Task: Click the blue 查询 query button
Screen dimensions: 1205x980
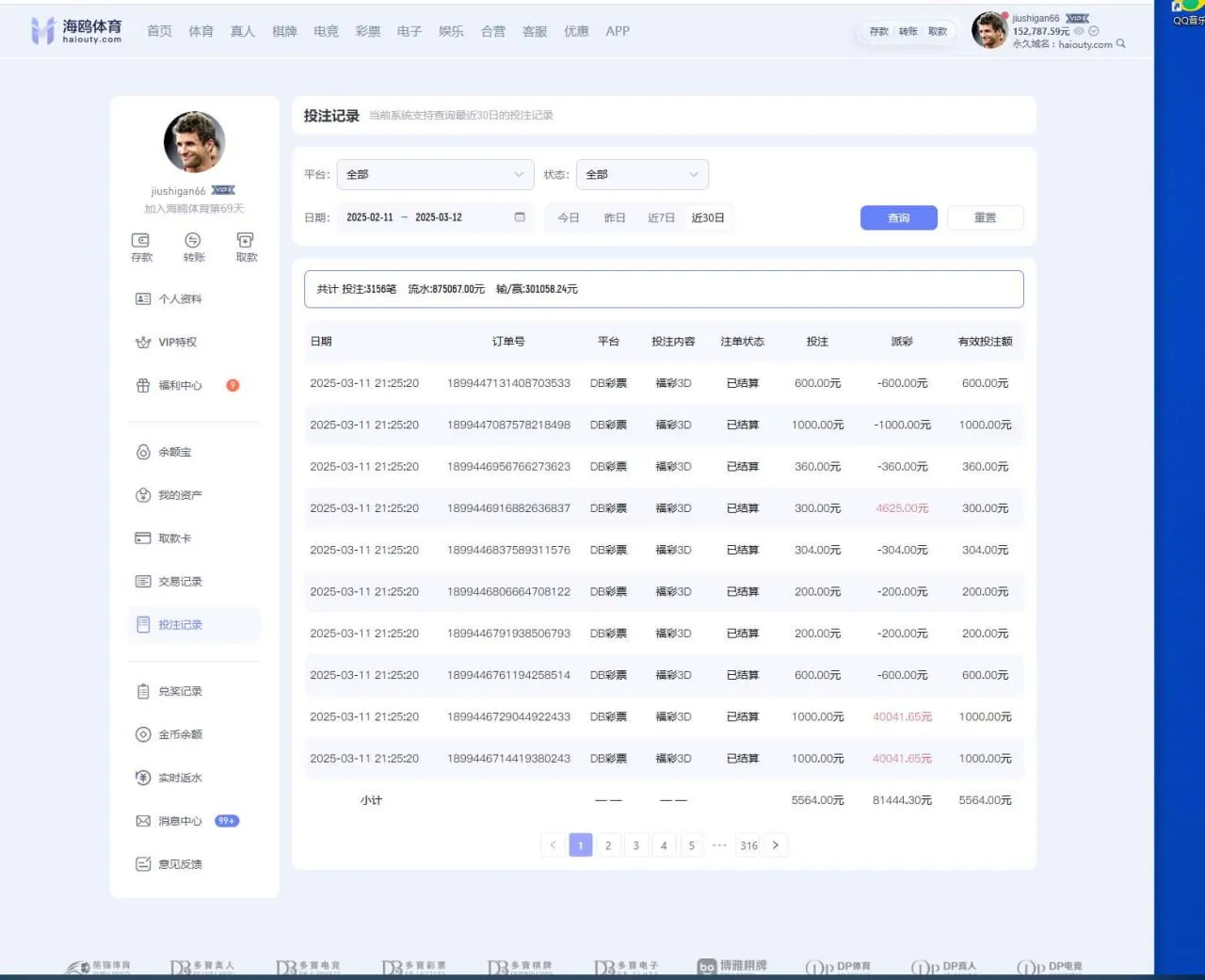Action: click(x=898, y=217)
